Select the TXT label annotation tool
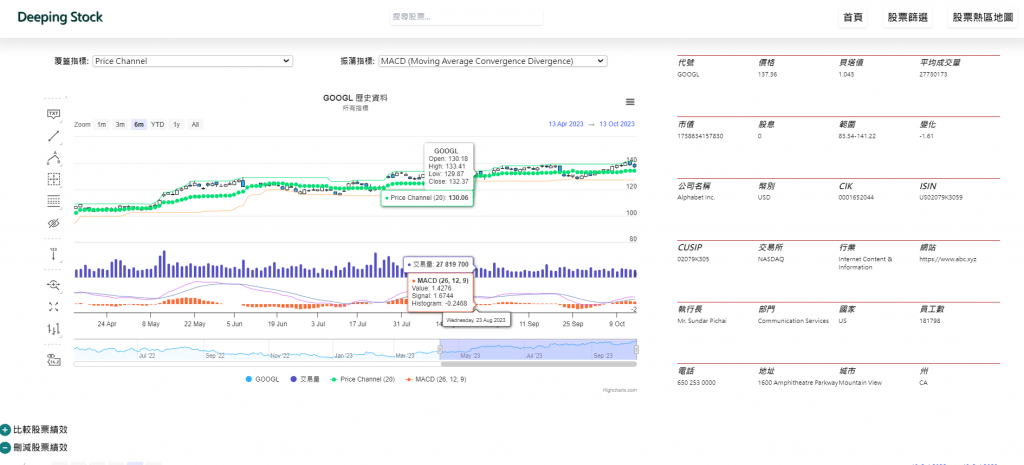This screenshot has width=1024, height=465. pos(54,114)
